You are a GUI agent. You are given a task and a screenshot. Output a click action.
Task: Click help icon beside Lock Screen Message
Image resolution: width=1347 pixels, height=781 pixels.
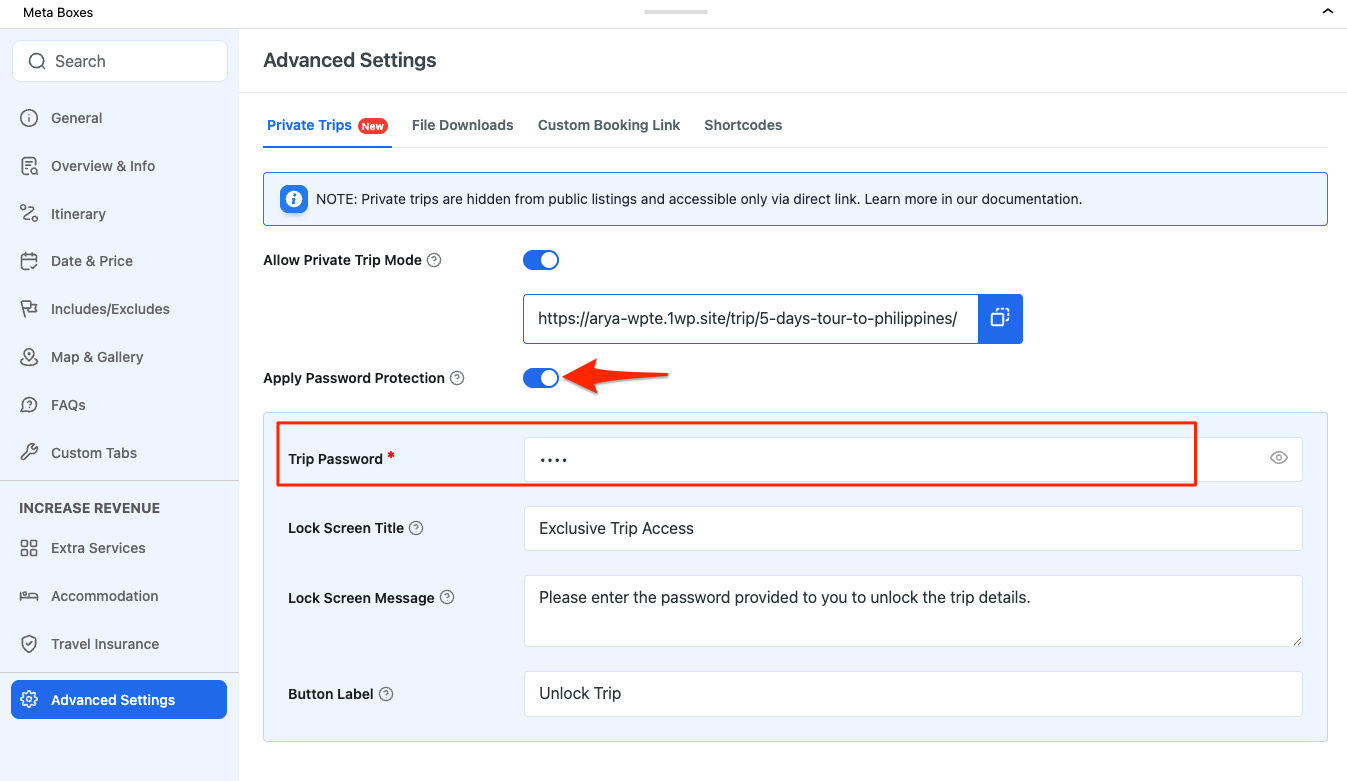coord(447,598)
